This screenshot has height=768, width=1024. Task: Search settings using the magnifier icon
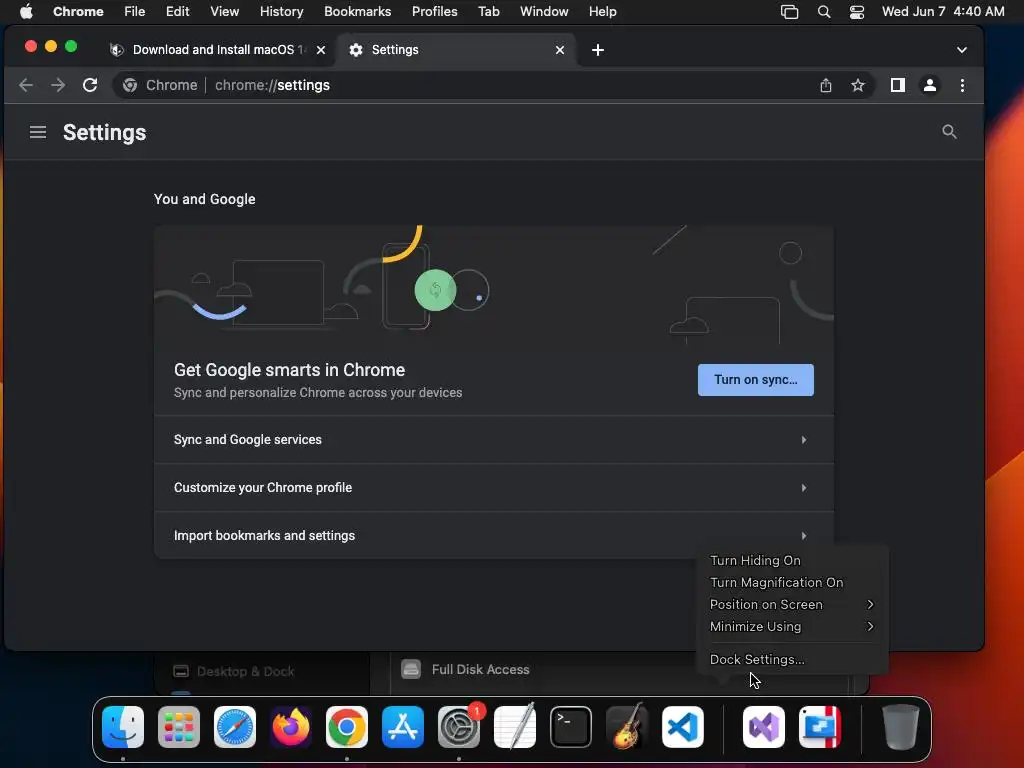(x=950, y=132)
